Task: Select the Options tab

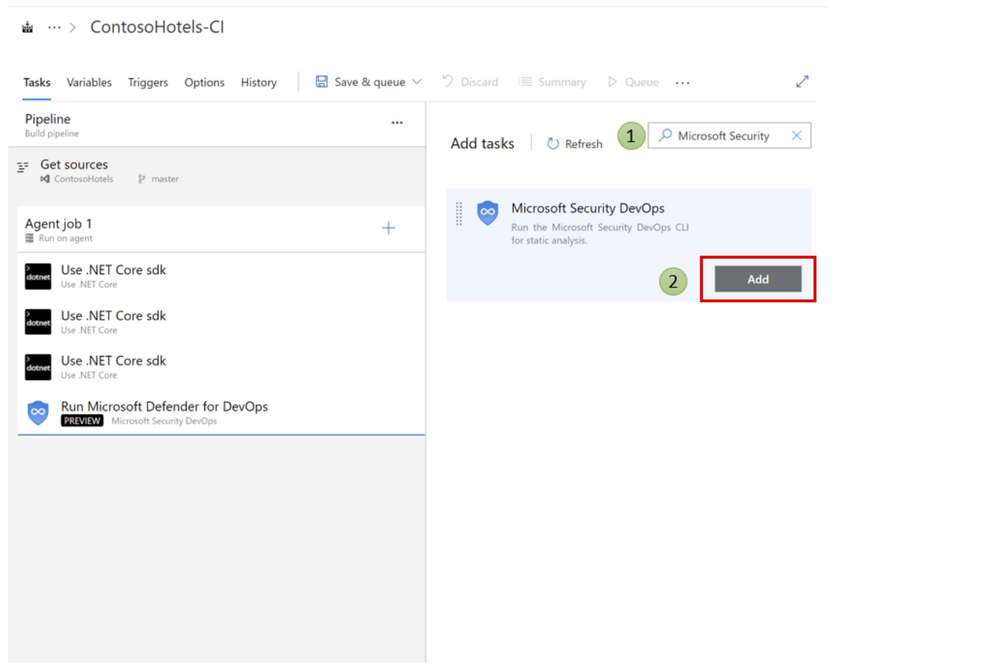Action: pos(205,82)
